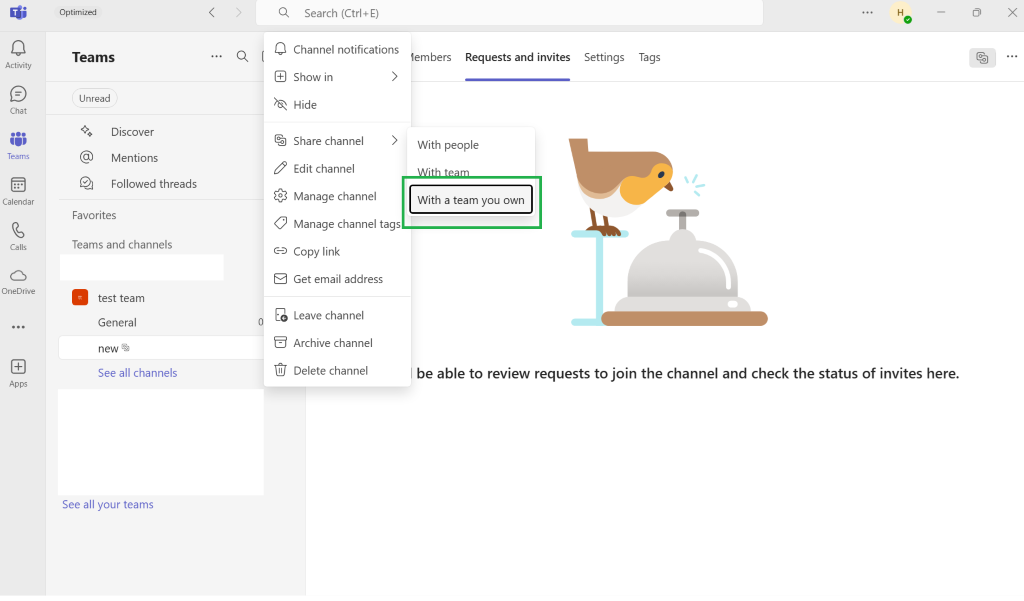Go forward using the navigation arrow
Image resolution: width=1024 pixels, height=601 pixels.
238,12
